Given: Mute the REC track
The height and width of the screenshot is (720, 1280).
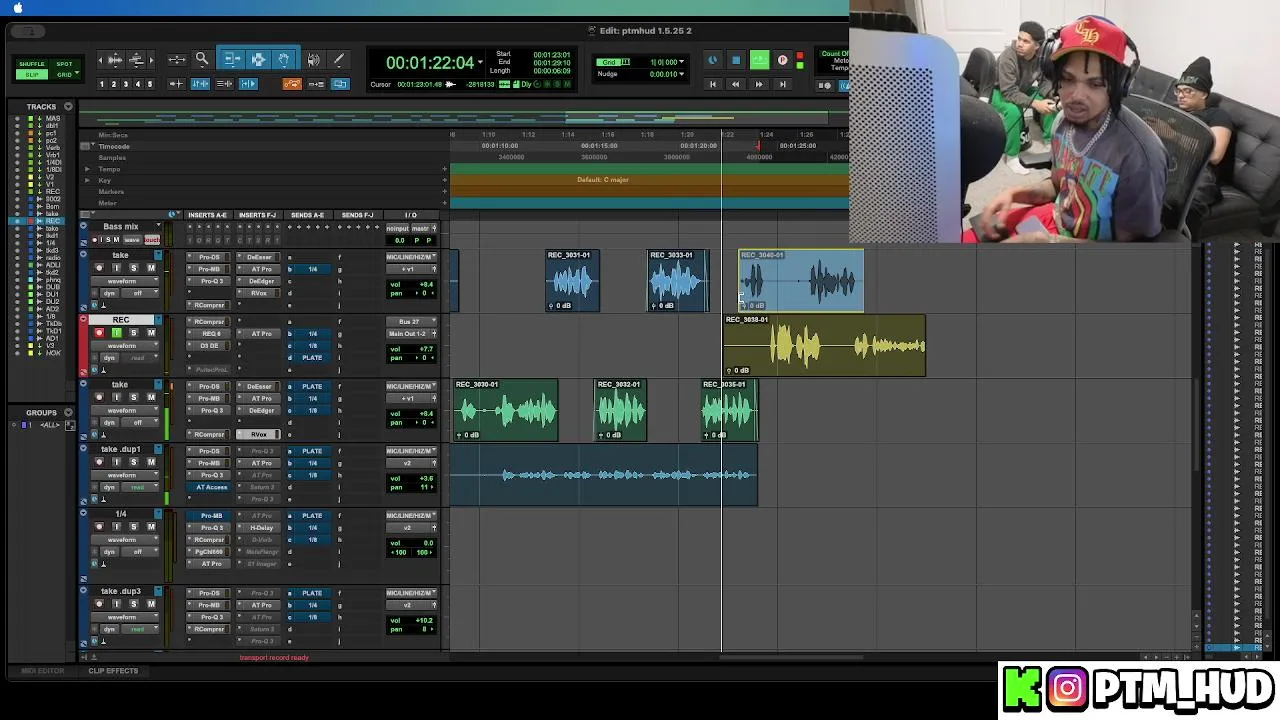Looking at the screenshot, I should click(x=151, y=333).
